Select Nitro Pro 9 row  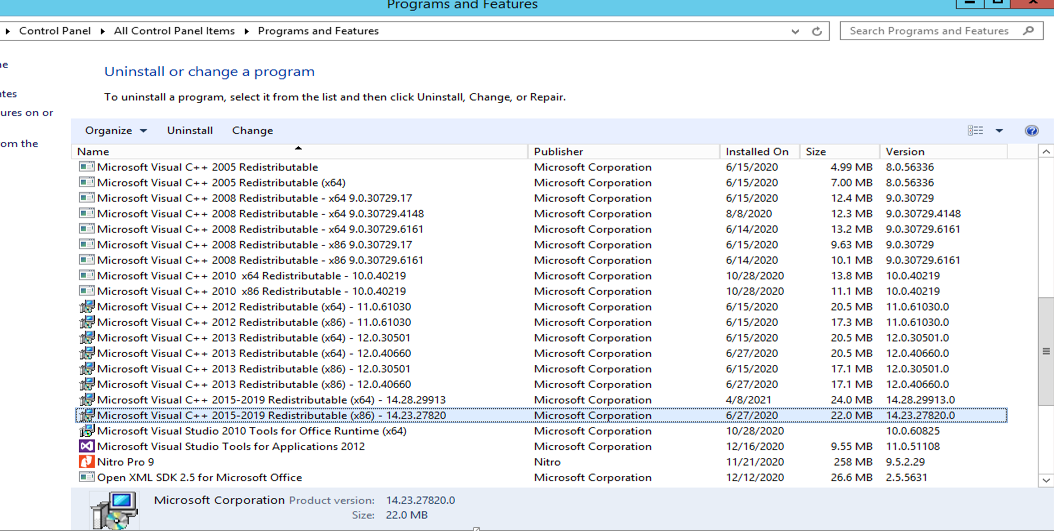pos(541,462)
